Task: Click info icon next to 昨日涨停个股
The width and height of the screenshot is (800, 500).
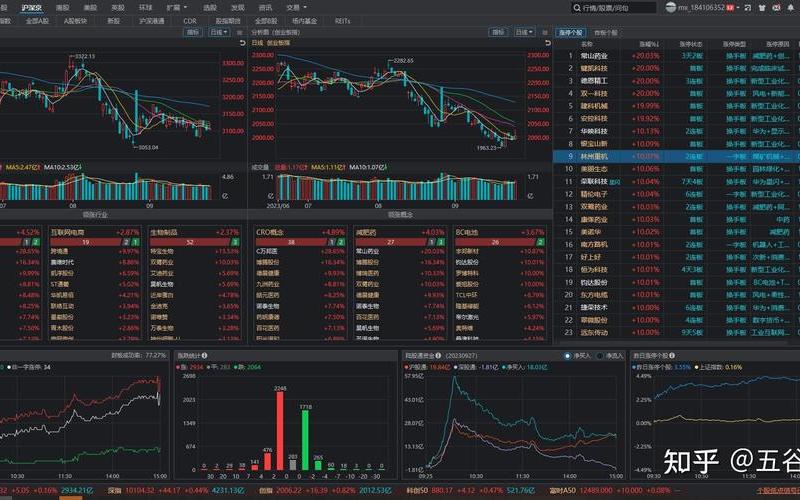Action: tap(672, 355)
